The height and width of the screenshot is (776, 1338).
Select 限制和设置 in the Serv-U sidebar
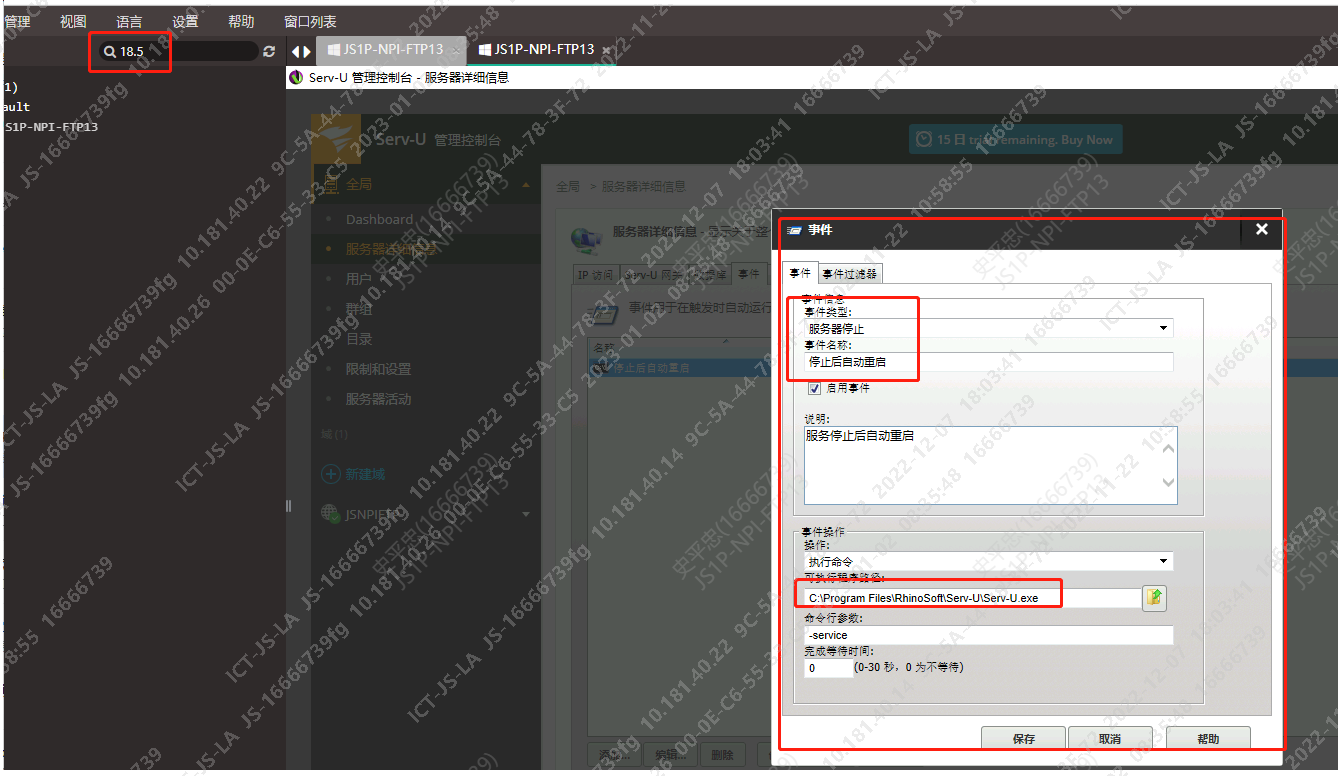378,369
